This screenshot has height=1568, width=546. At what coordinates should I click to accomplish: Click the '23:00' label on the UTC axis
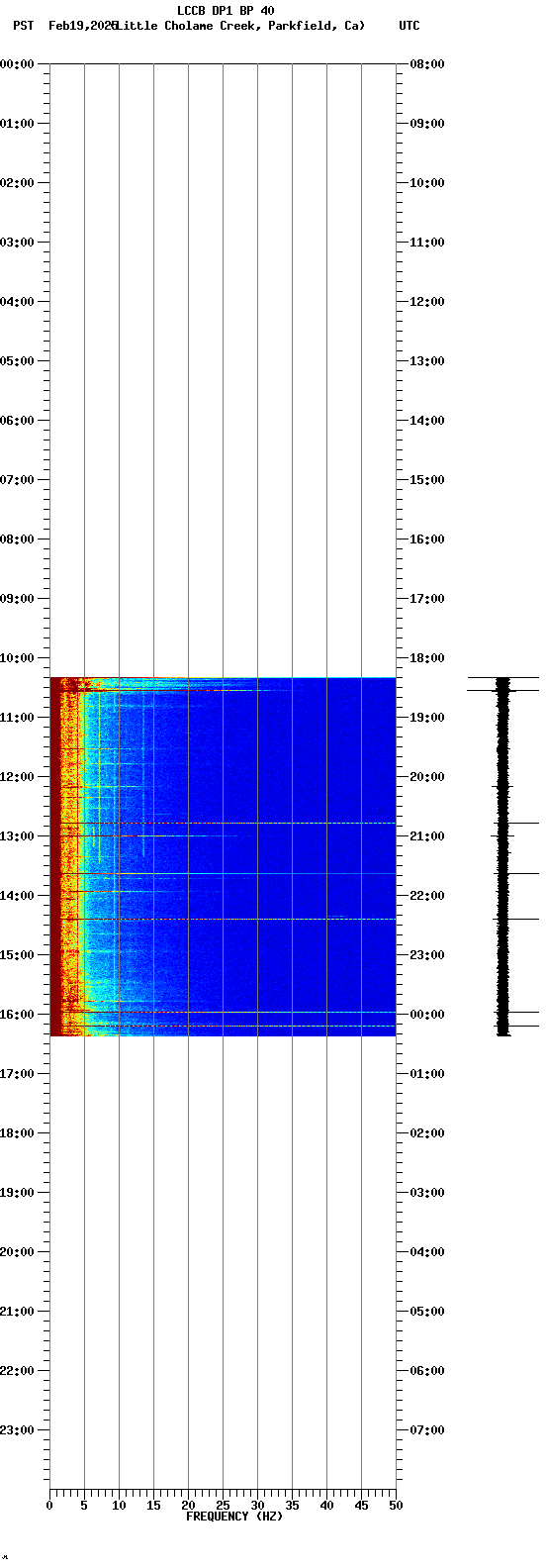[427, 955]
